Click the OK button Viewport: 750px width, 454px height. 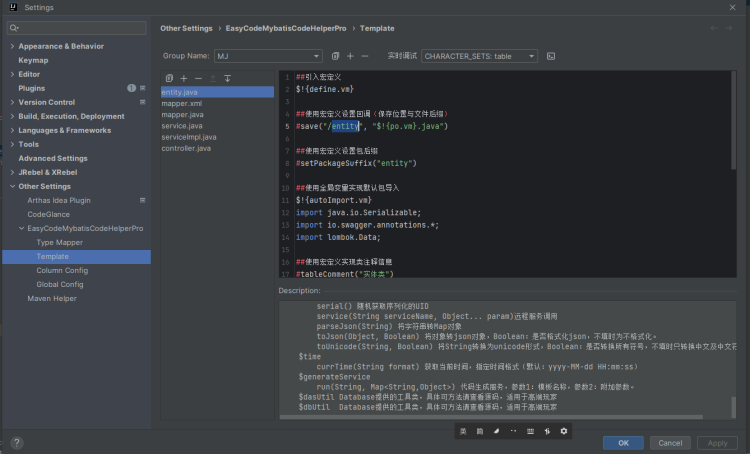point(623,442)
